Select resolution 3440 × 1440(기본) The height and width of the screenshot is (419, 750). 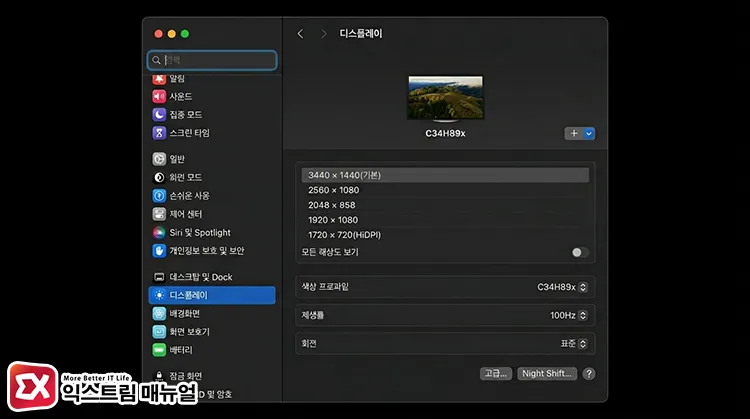[445, 175]
